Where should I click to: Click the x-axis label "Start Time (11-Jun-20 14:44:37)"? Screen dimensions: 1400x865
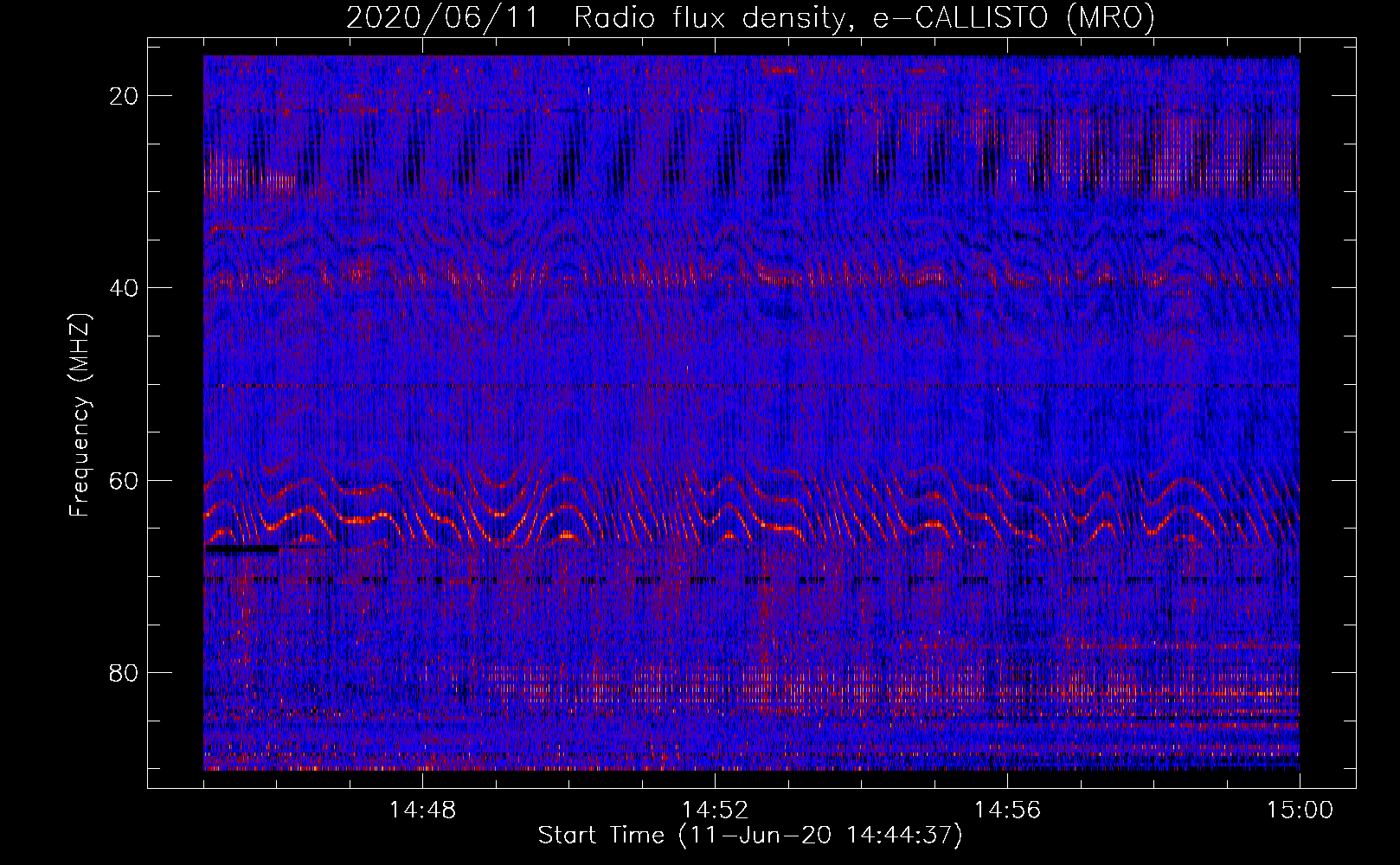(750, 836)
